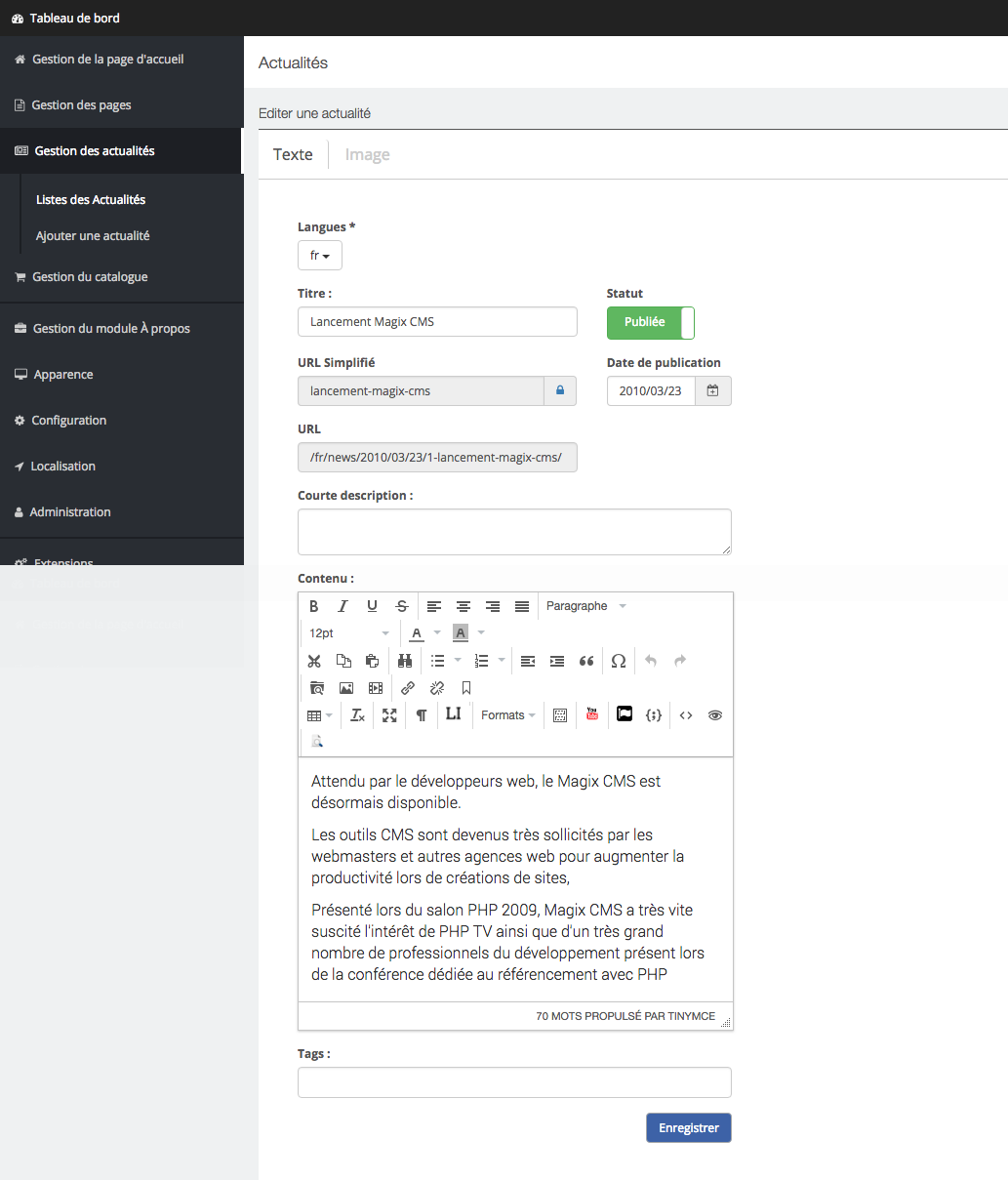Viewport: 1008px width, 1180px height.
Task: Go to Listes des Actualités
Action: coord(91,199)
